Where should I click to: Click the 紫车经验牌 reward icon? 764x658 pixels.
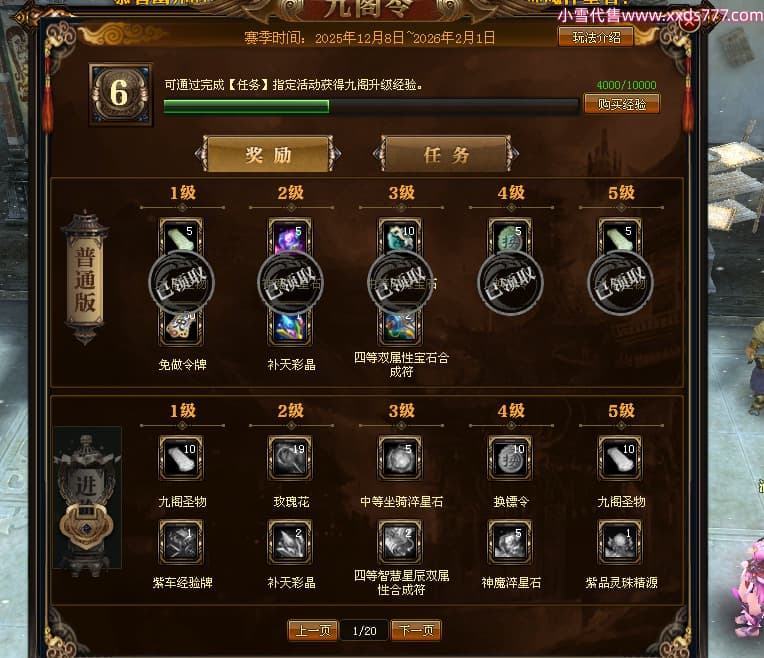181,542
